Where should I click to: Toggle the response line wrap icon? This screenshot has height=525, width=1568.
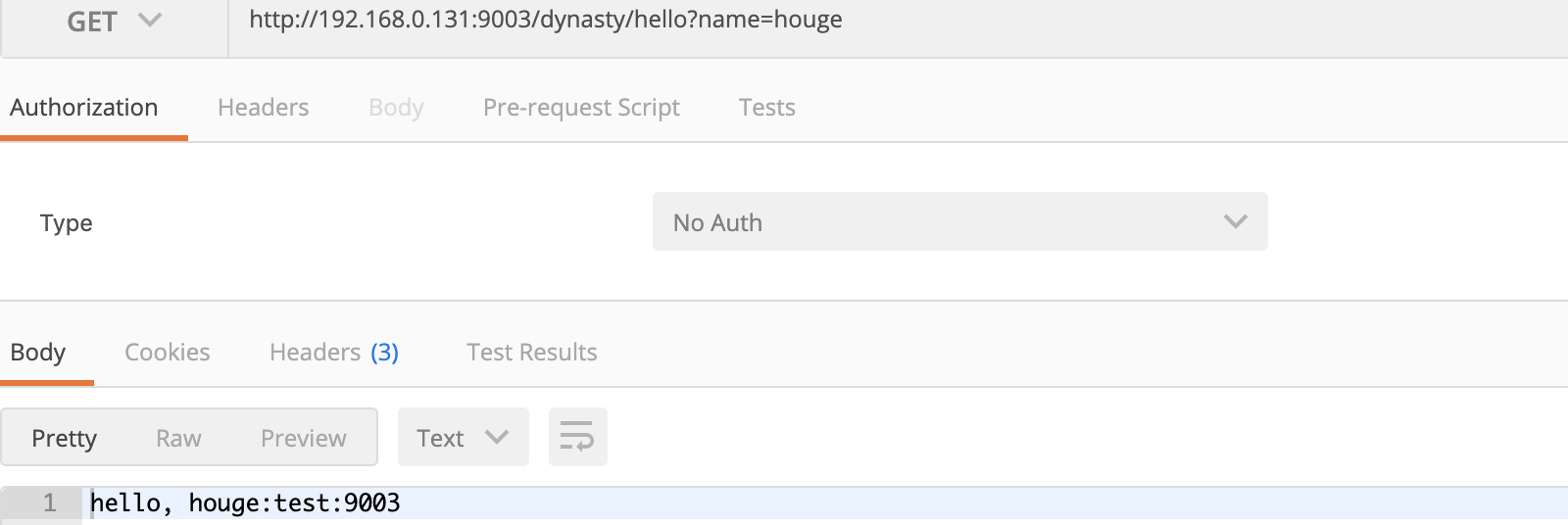tap(578, 437)
